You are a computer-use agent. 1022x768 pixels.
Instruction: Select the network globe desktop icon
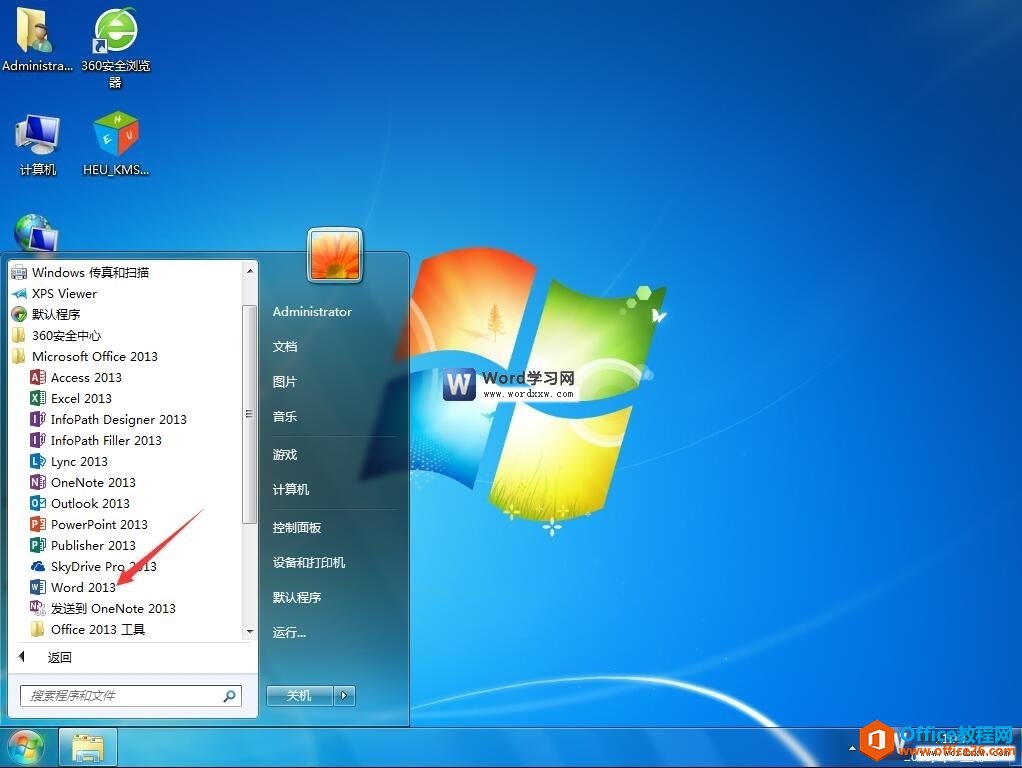click(35, 232)
